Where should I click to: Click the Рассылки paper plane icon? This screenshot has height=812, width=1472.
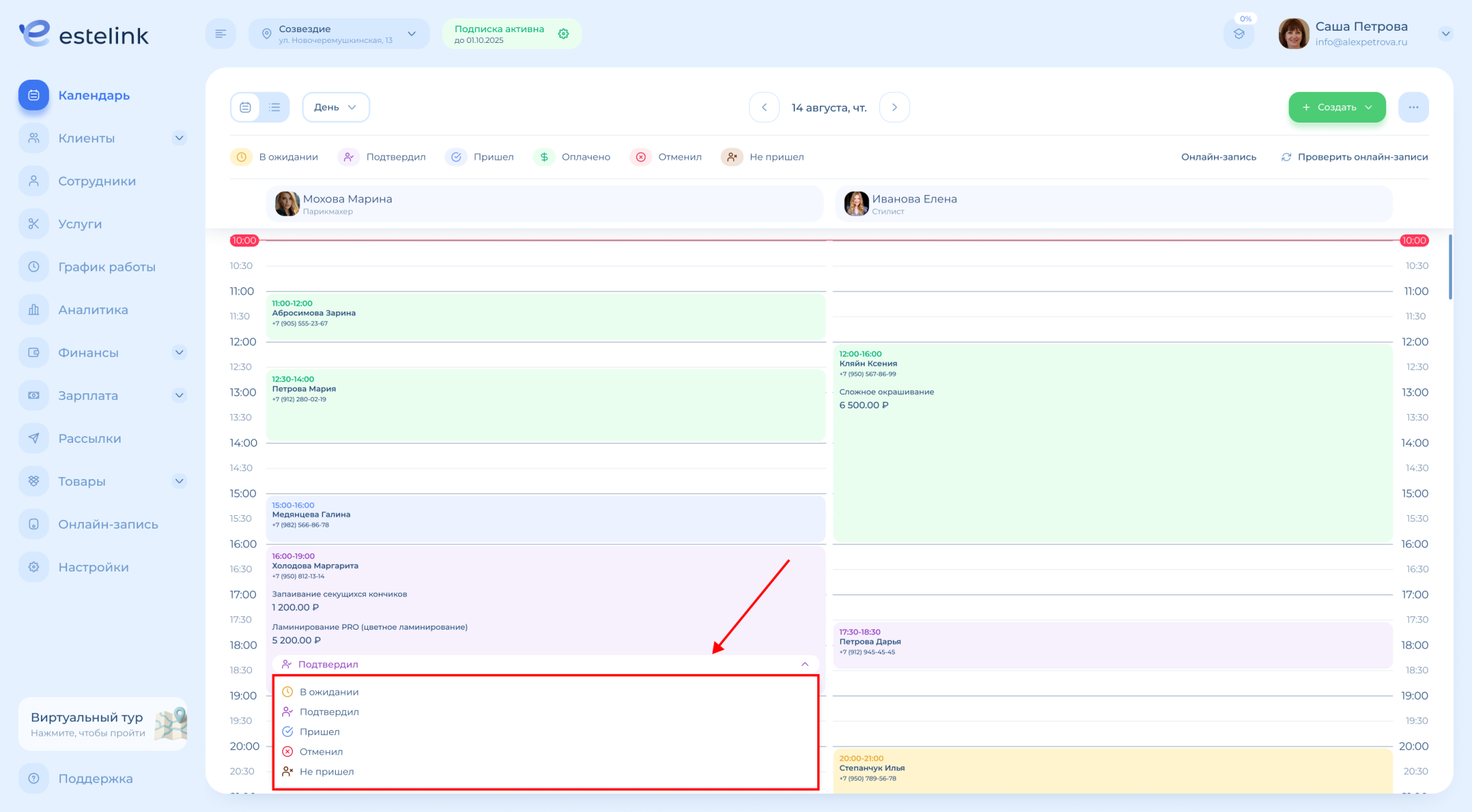[34, 438]
